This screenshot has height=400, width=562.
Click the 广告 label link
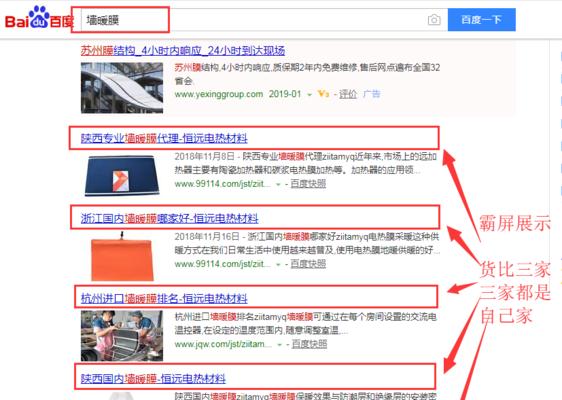[x=372, y=94]
